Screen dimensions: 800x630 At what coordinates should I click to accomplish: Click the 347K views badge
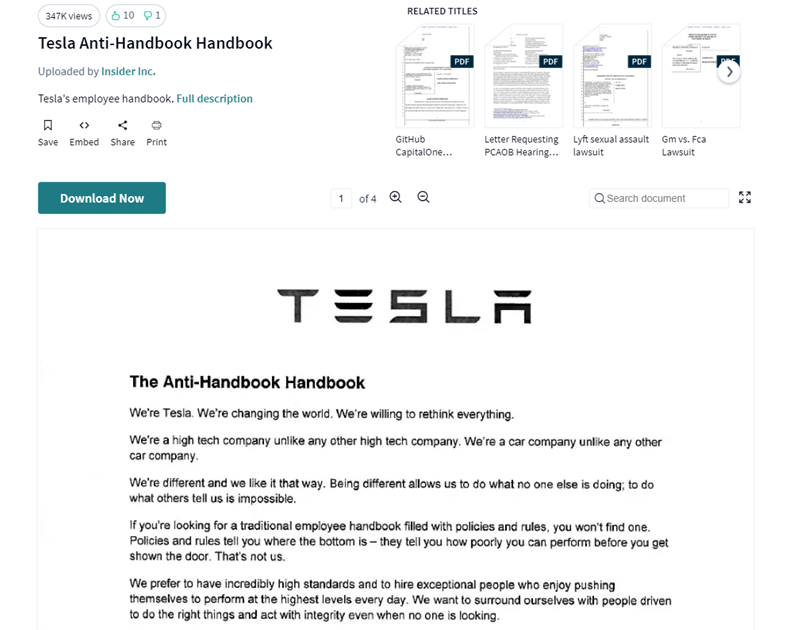(x=69, y=16)
